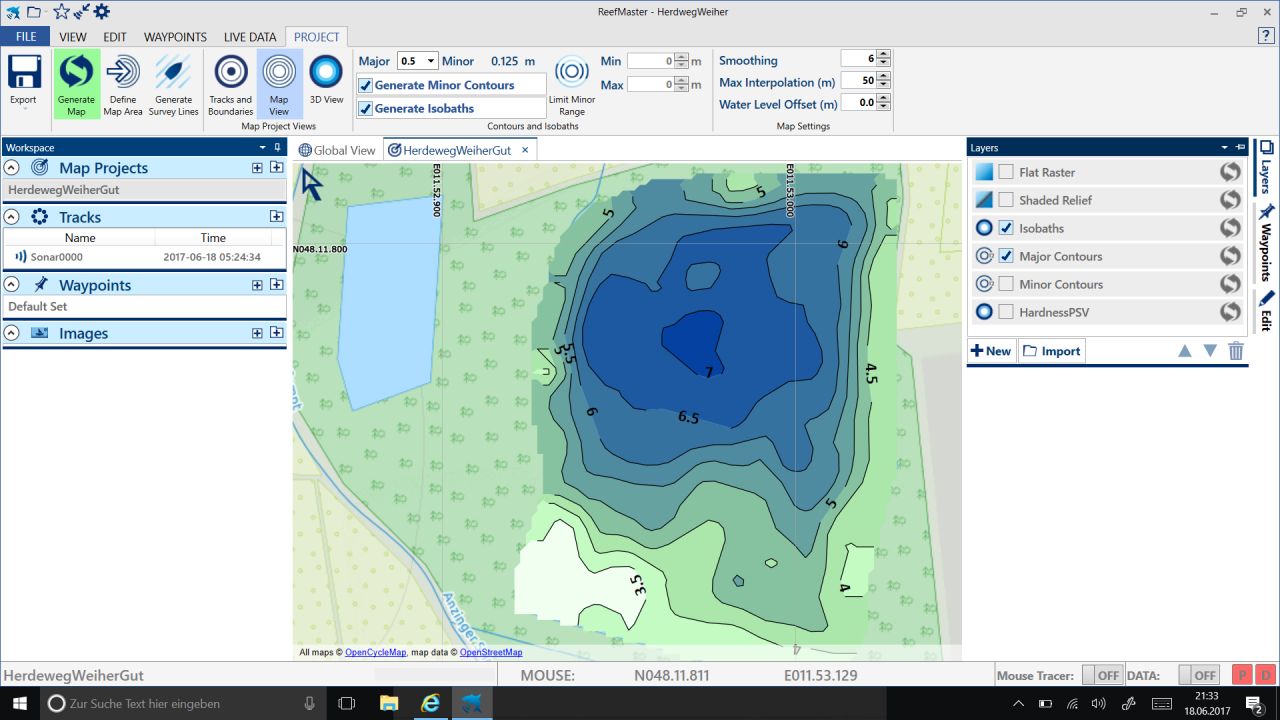Open the OpenStreetMap attribution link
The image size is (1280, 720).
[490, 652]
